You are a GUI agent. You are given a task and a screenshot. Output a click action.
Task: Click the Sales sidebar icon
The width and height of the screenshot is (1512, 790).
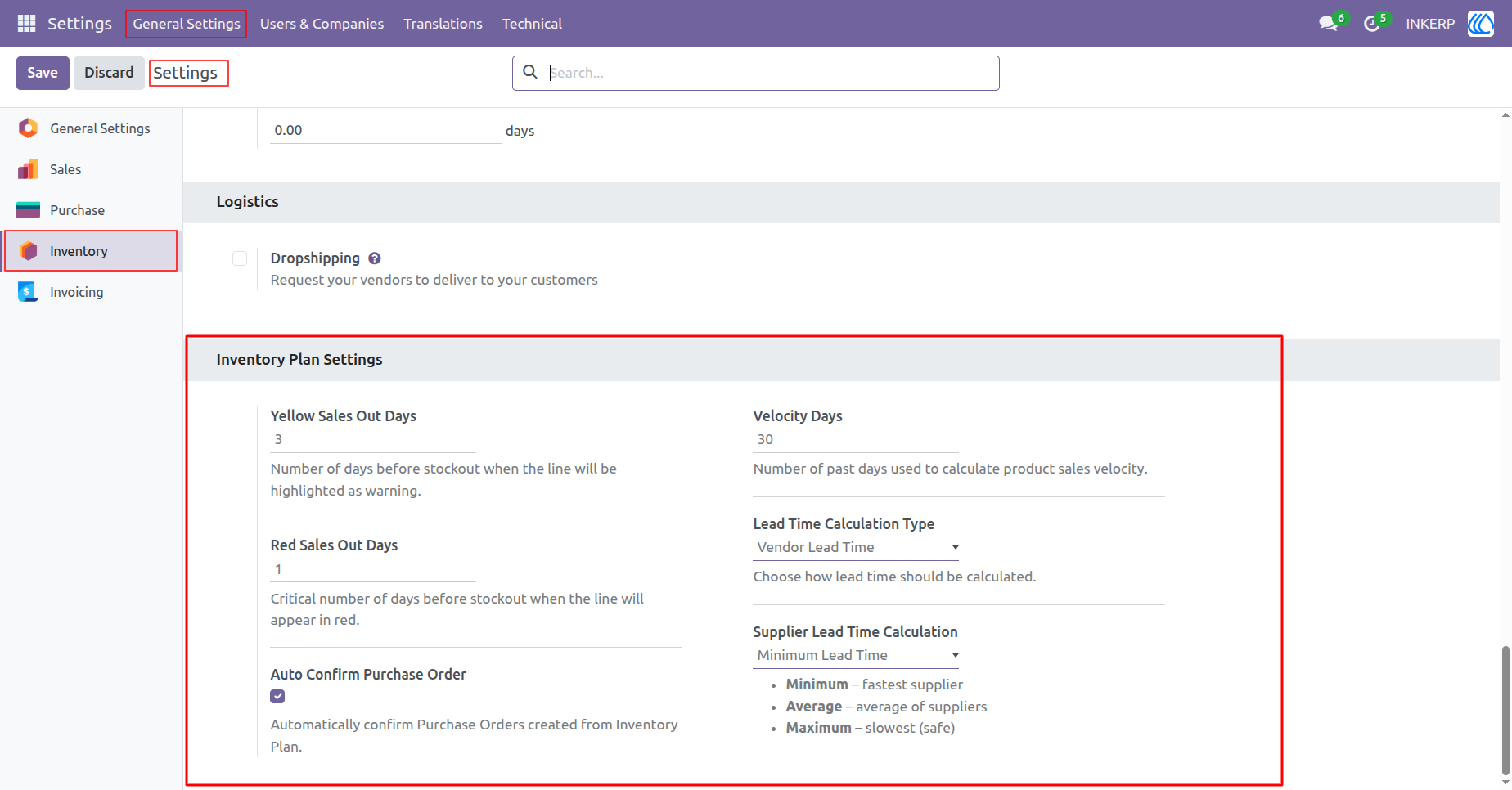coord(28,169)
